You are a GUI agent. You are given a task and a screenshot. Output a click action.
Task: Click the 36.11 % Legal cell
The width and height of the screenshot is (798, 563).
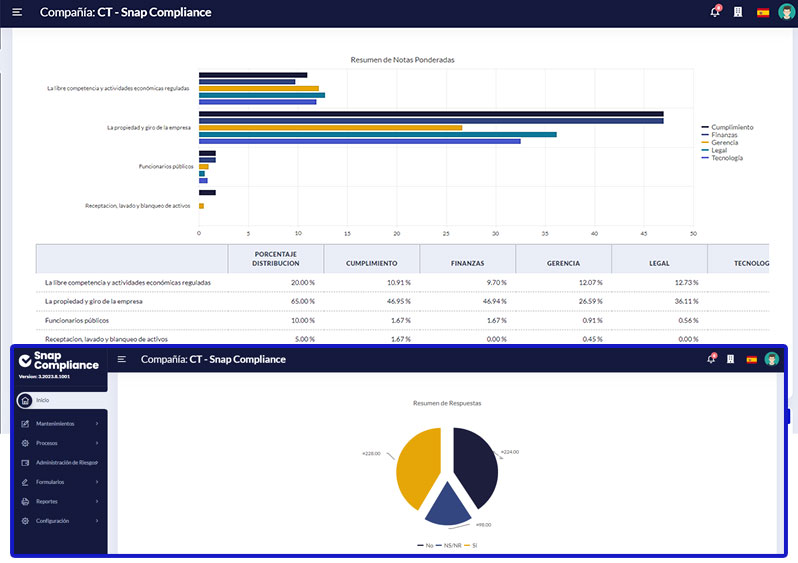point(687,301)
